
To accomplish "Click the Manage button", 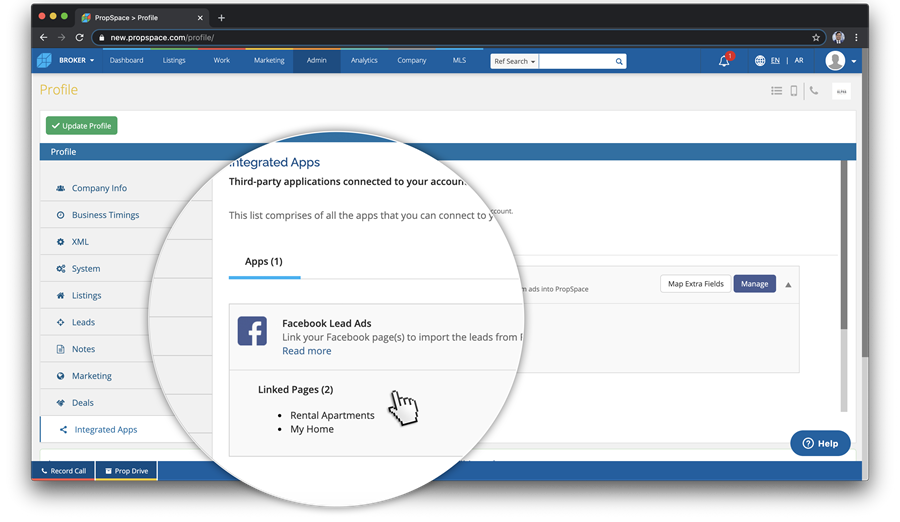I will (x=754, y=284).
